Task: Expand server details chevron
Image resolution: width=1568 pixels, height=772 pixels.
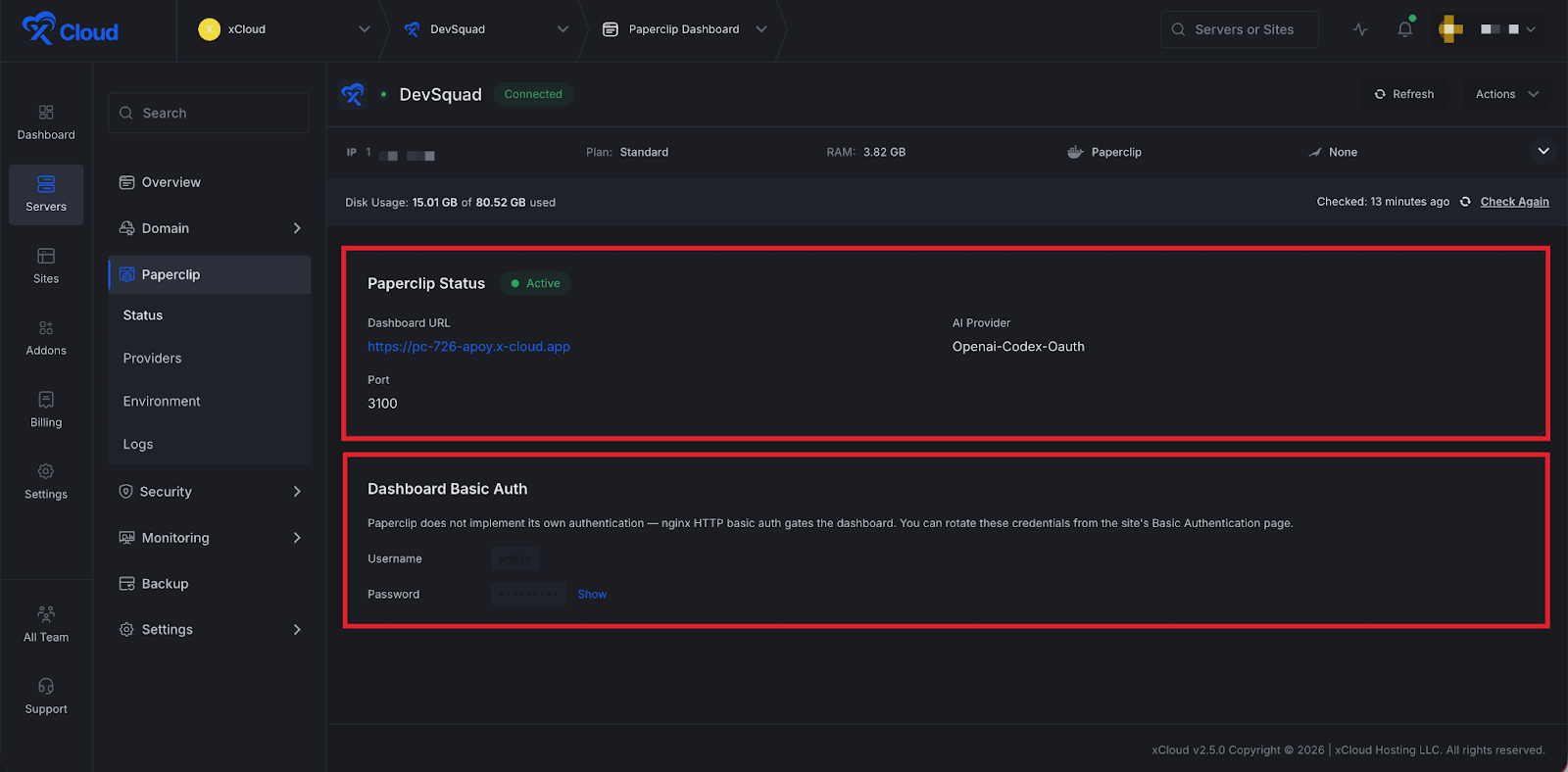Action: coord(1543,151)
